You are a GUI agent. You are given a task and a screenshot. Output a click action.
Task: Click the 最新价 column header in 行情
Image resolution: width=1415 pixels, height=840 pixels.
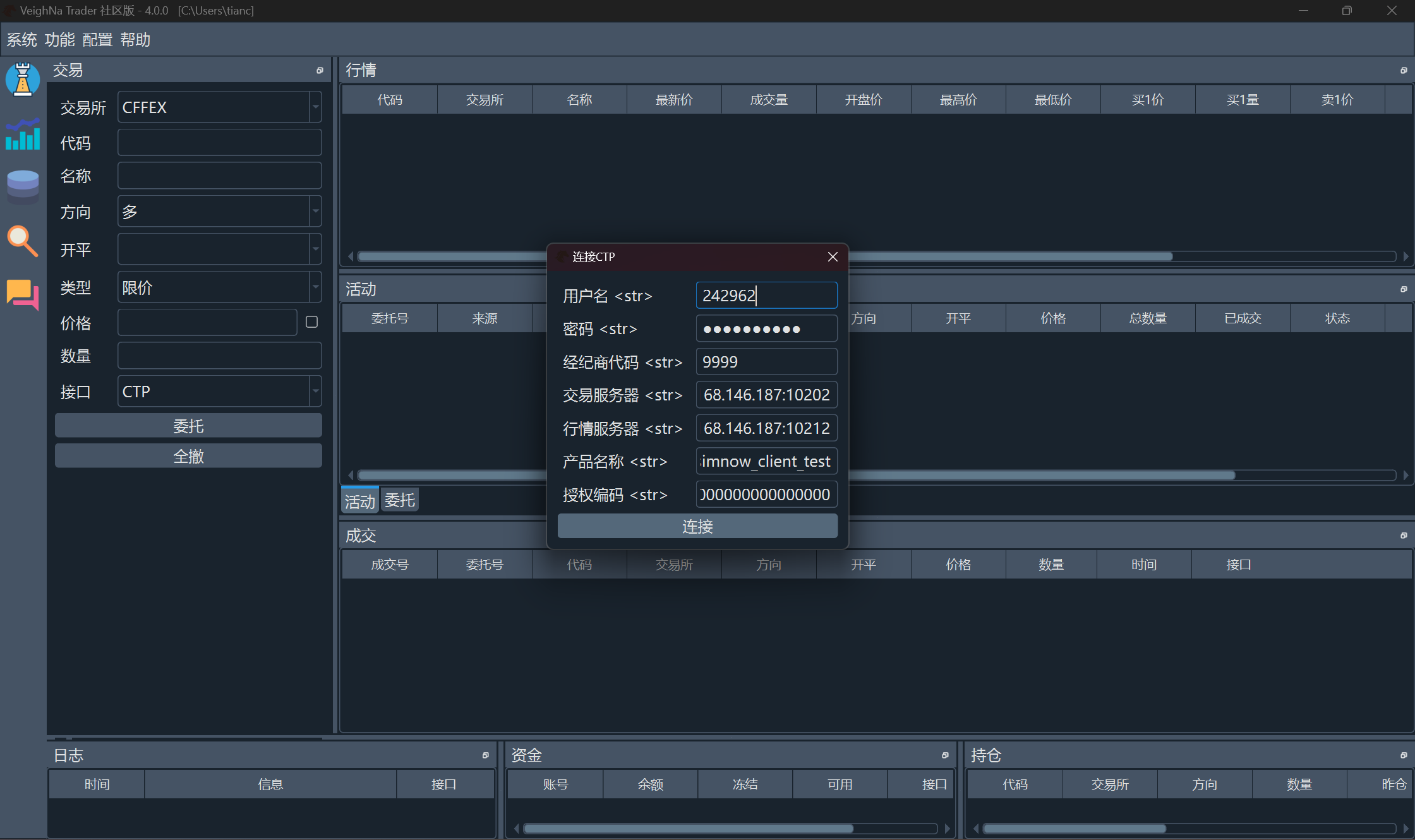[674, 100]
